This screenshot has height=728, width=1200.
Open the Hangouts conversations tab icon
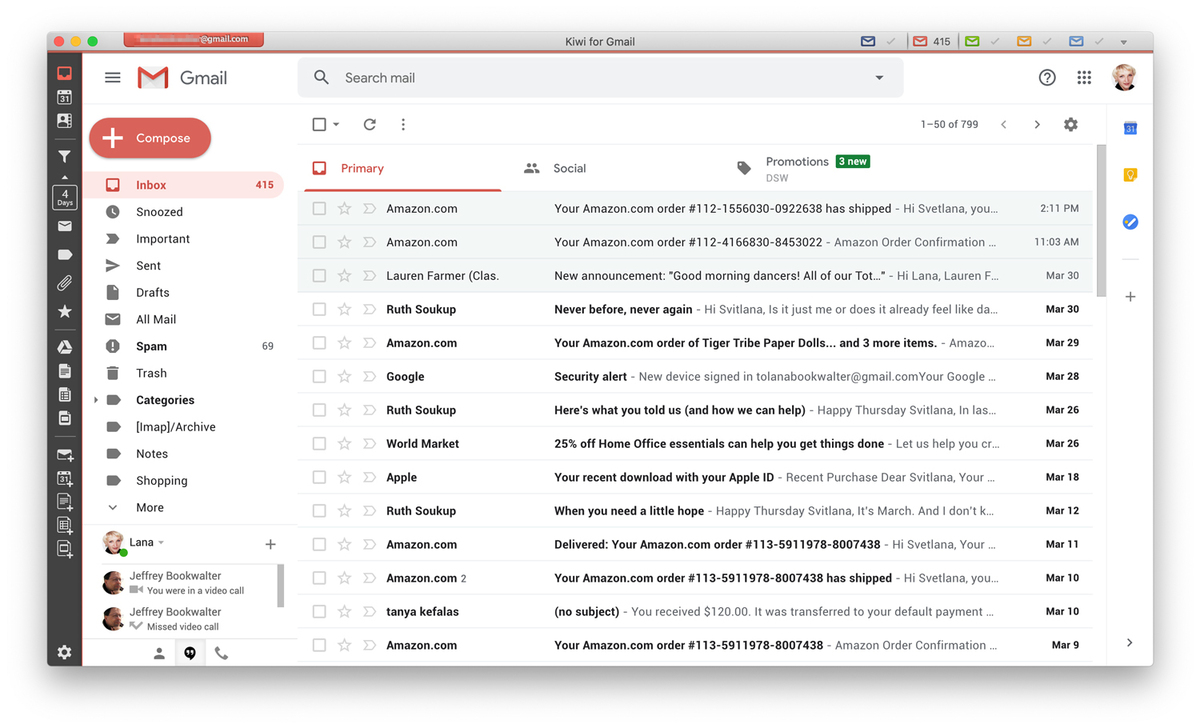pos(190,653)
